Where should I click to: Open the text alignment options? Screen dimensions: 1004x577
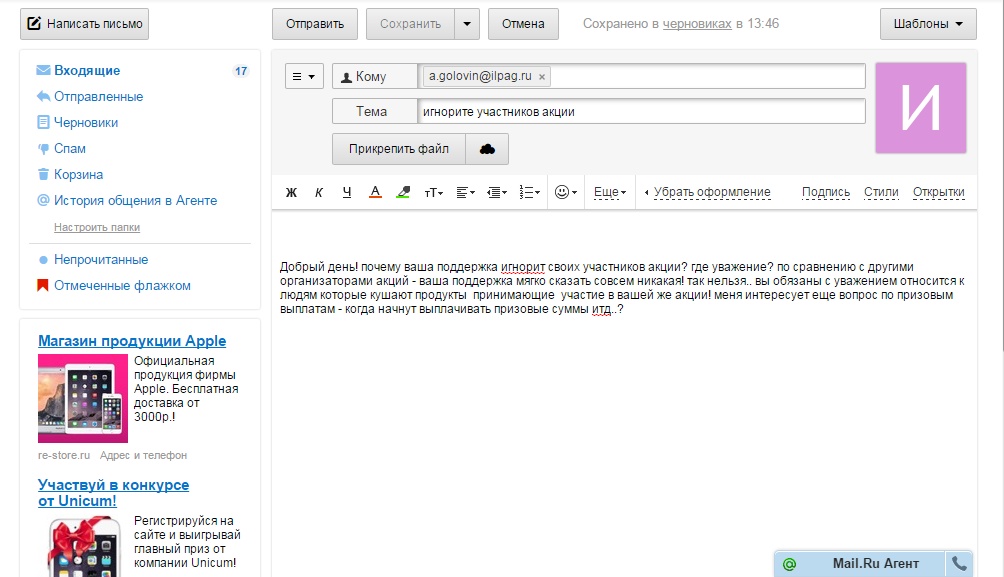click(465, 192)
